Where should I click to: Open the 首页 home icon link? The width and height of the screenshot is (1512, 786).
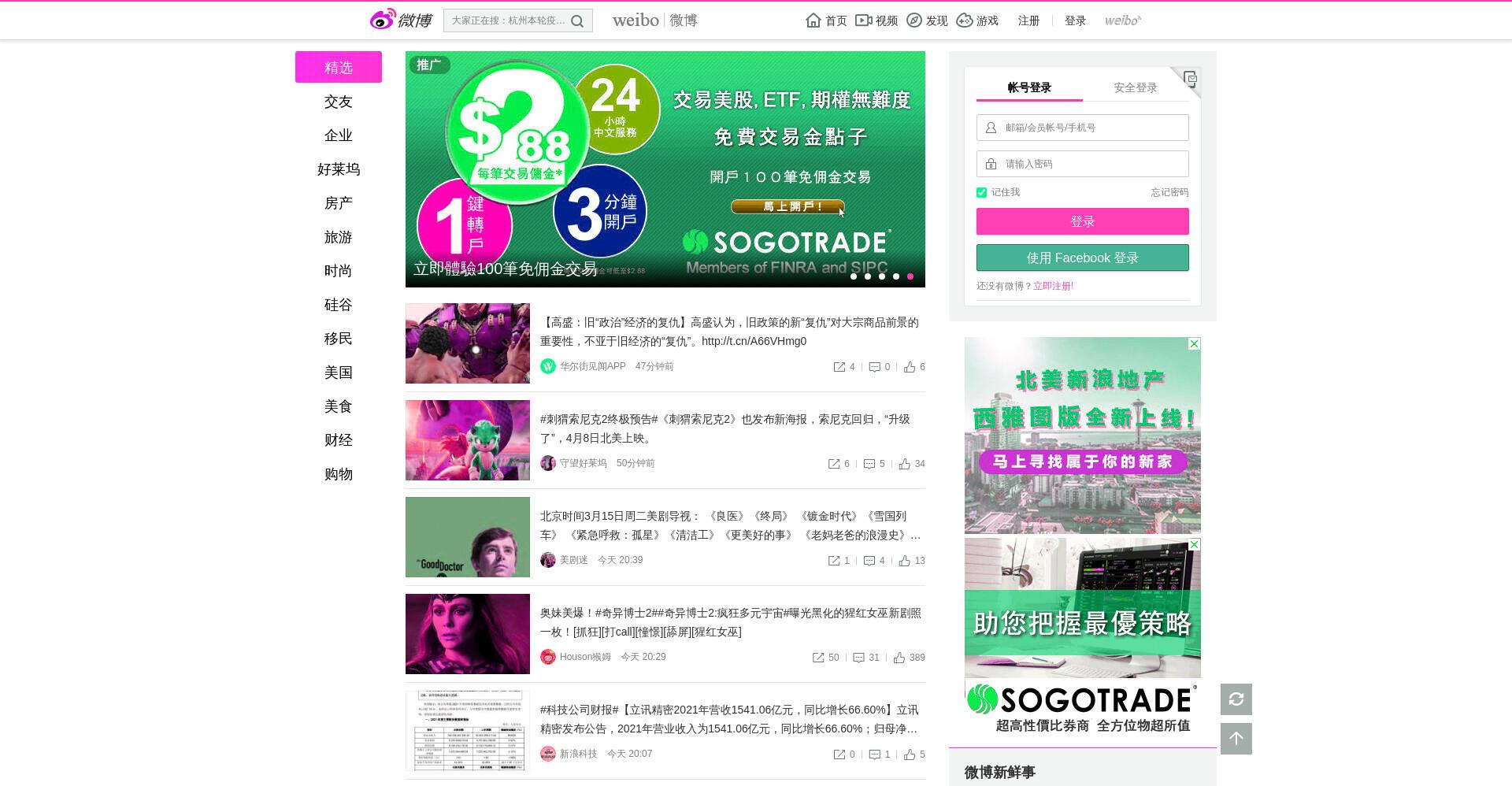813,20
